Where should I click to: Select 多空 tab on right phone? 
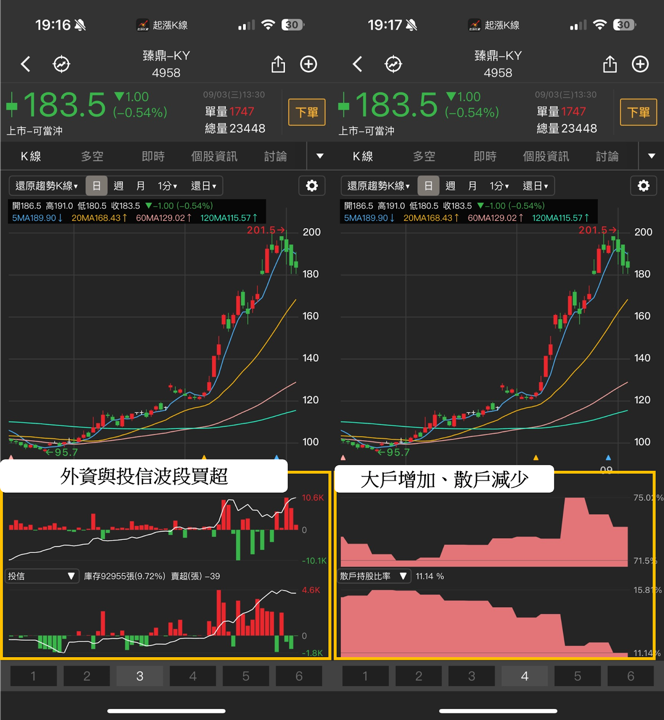(424, 157)
